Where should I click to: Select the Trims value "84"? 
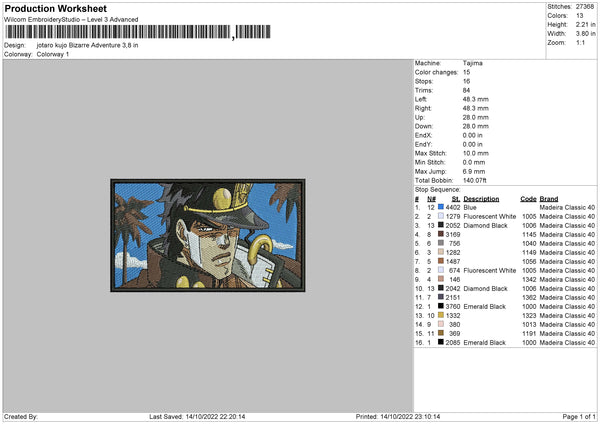point(466,90)
